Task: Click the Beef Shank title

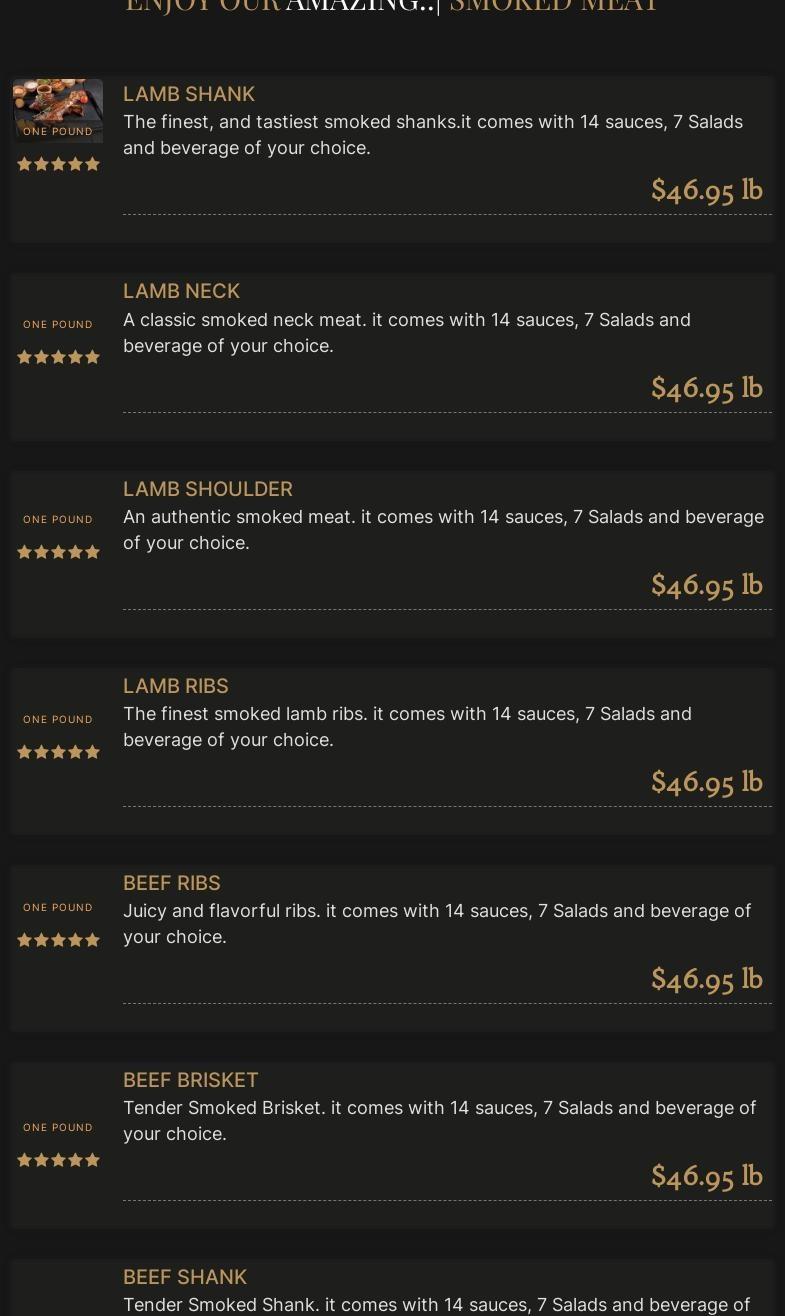Action: 185,1277
